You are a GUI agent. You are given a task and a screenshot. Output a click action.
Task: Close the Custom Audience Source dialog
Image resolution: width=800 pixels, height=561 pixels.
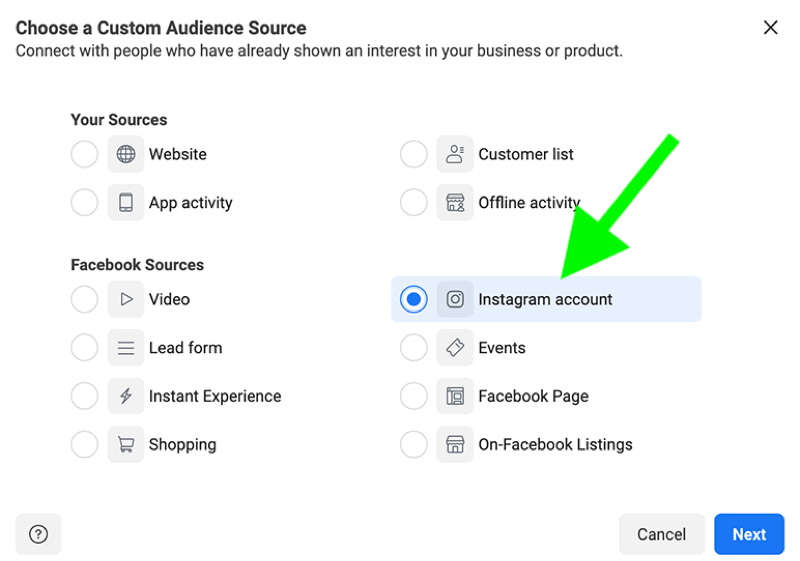[x=770, y=28]
